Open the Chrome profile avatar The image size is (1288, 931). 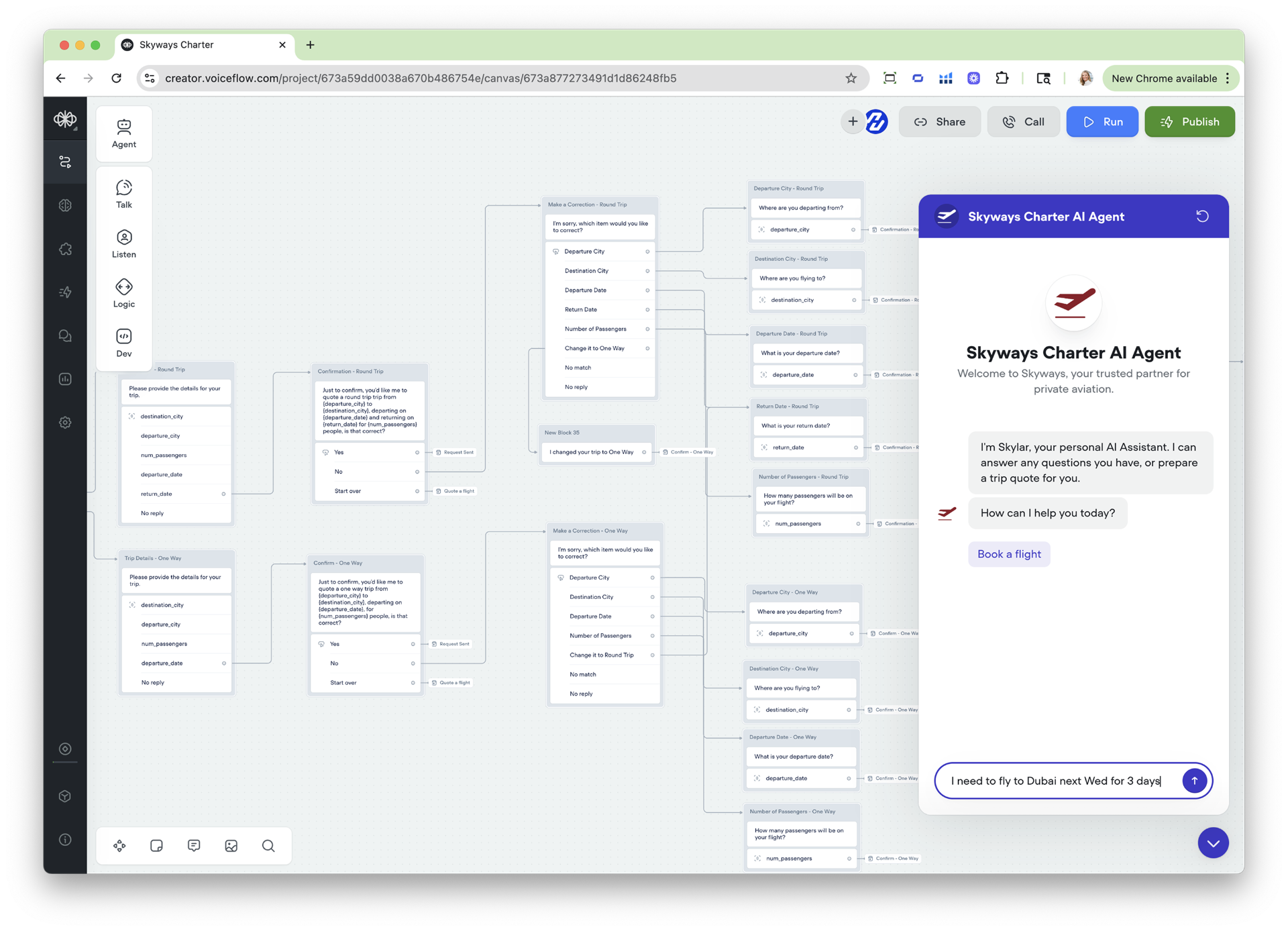pyautogui.click(x=1085, y=78)
